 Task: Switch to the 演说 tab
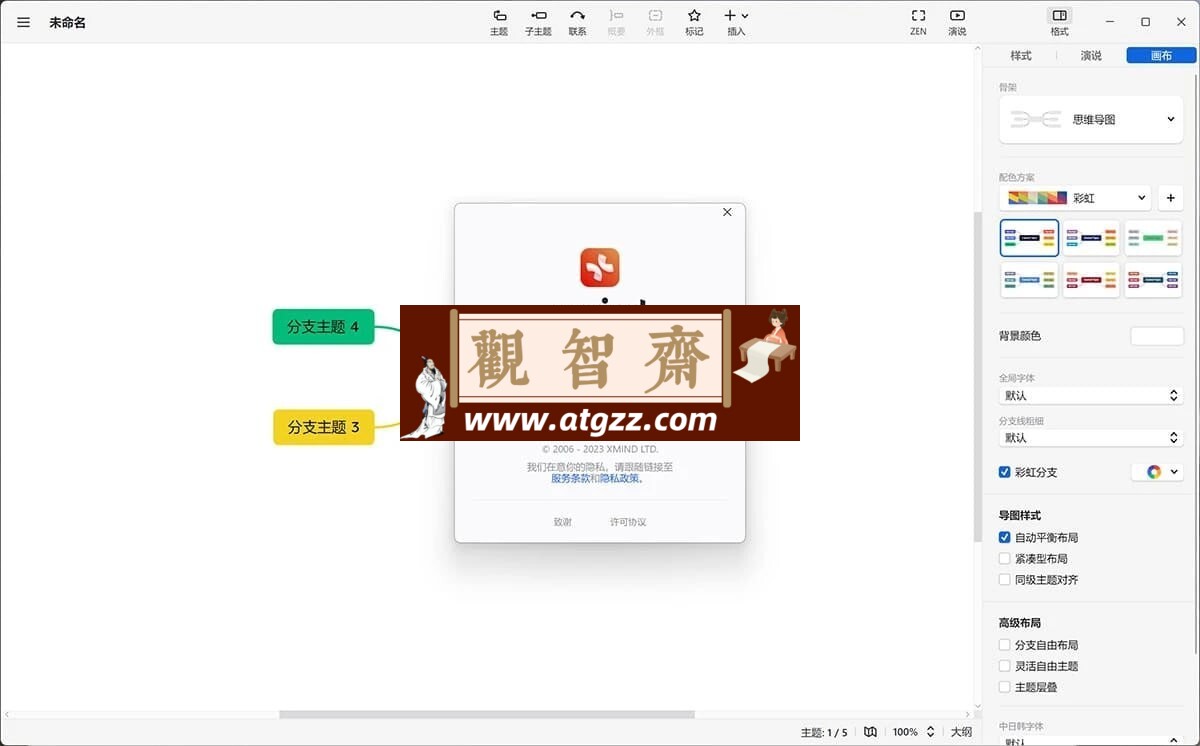1091,56
